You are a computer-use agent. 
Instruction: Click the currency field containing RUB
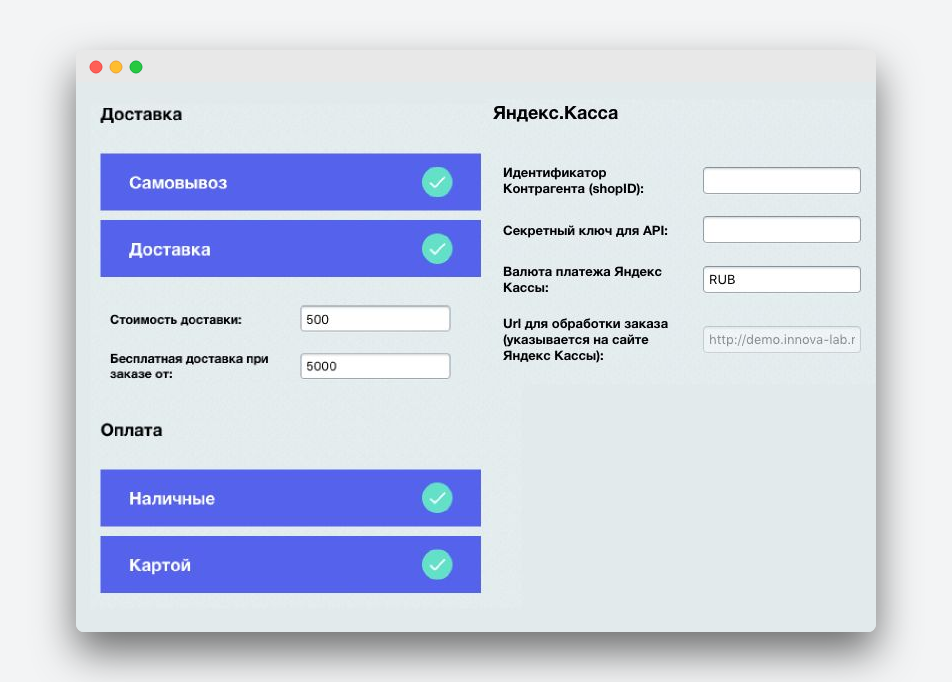pos(781,279)
